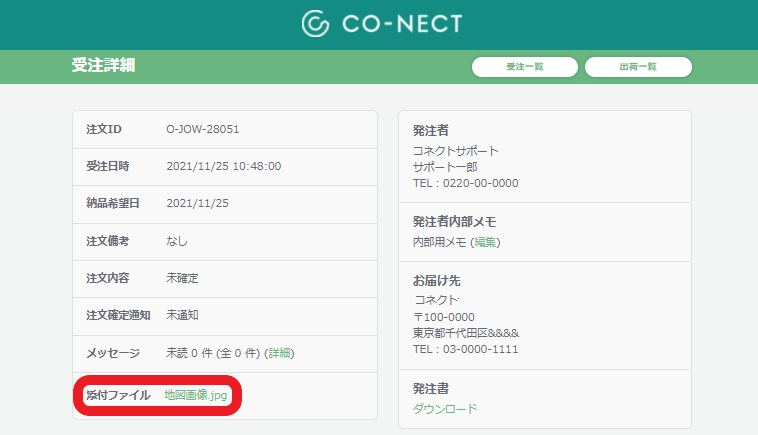The width and height of the screenshot is (758, 435).
Task: Click the 発注者内部メモ heading
Action: 454,221
